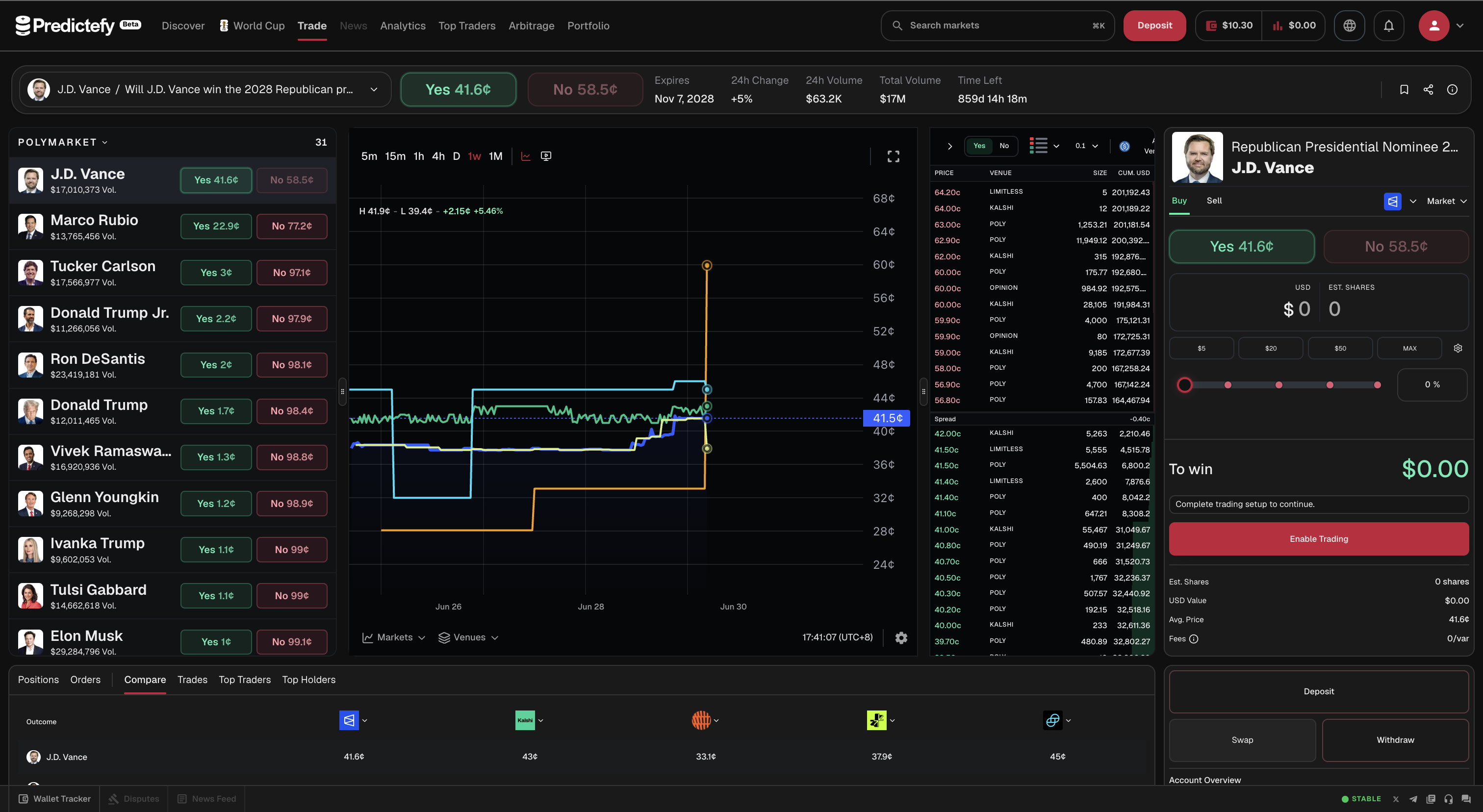Select Yes side in order book

click(979, 146)
